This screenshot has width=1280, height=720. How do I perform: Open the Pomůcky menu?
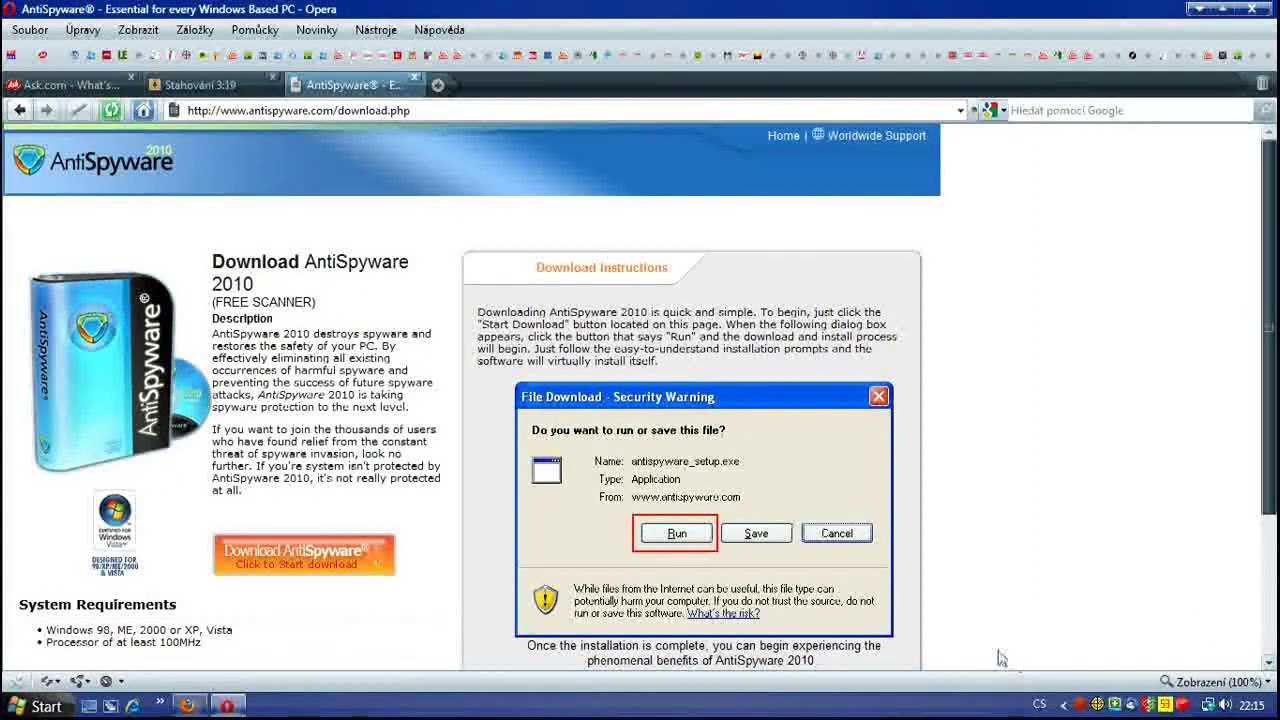point(255,30)
